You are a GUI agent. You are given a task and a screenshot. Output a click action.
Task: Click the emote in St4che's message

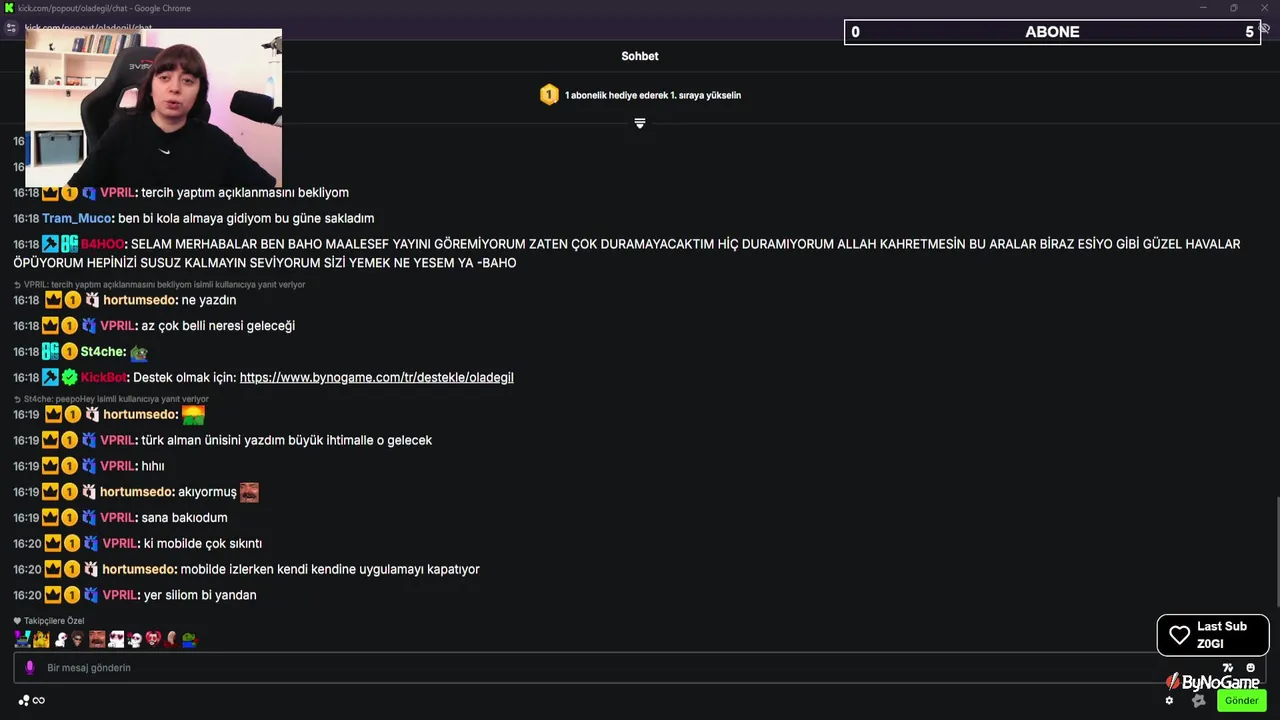[x=139, y=352]
